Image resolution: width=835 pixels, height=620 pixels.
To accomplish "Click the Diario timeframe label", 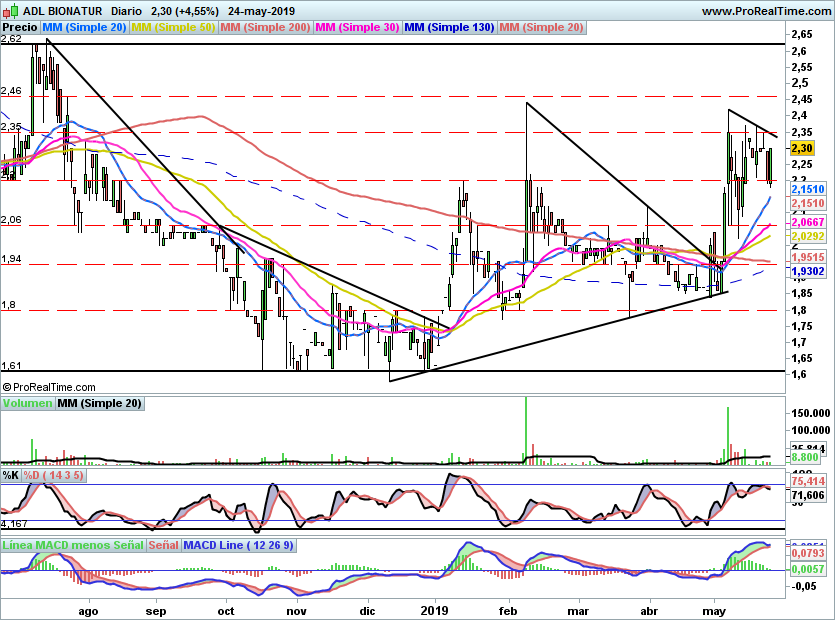I will (127, 11).
